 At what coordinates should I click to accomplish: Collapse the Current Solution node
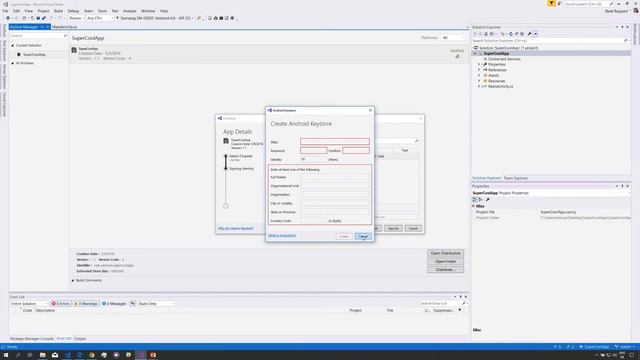(13, 45)
